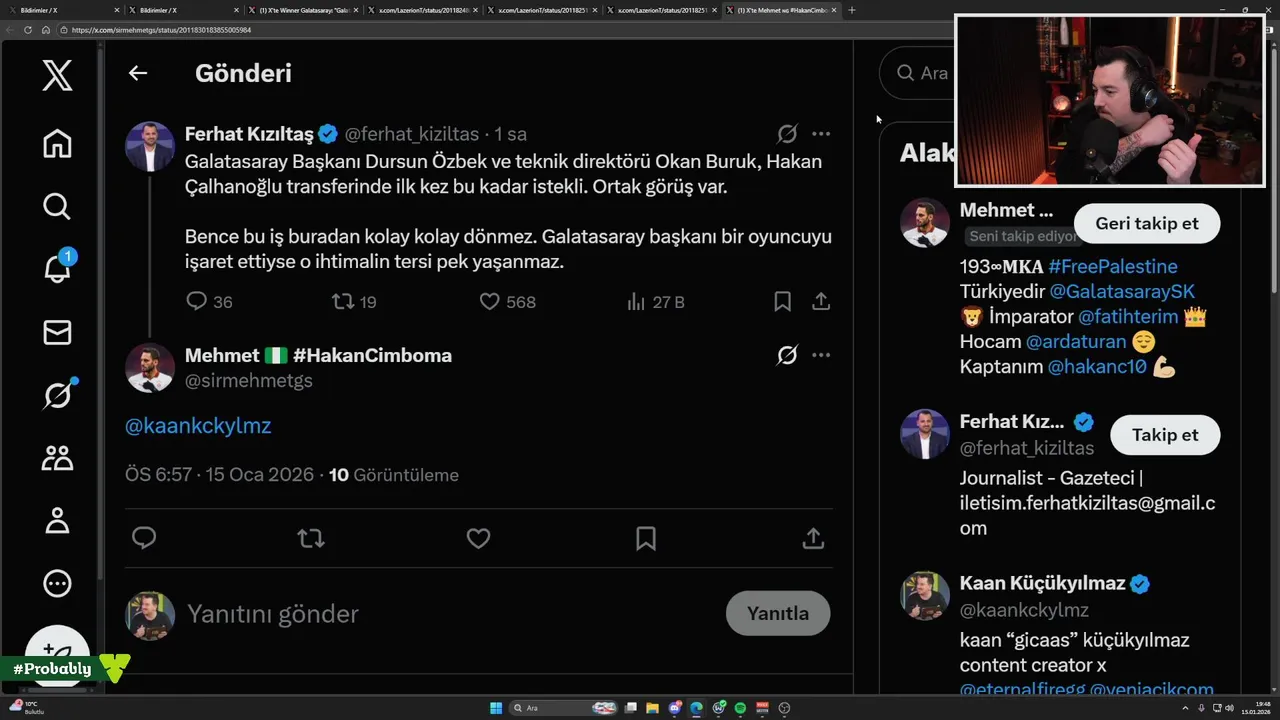Viewport: 1280px width, 720px height.
Task: Open Discord from the taskbar
Action: click(675, 708)
